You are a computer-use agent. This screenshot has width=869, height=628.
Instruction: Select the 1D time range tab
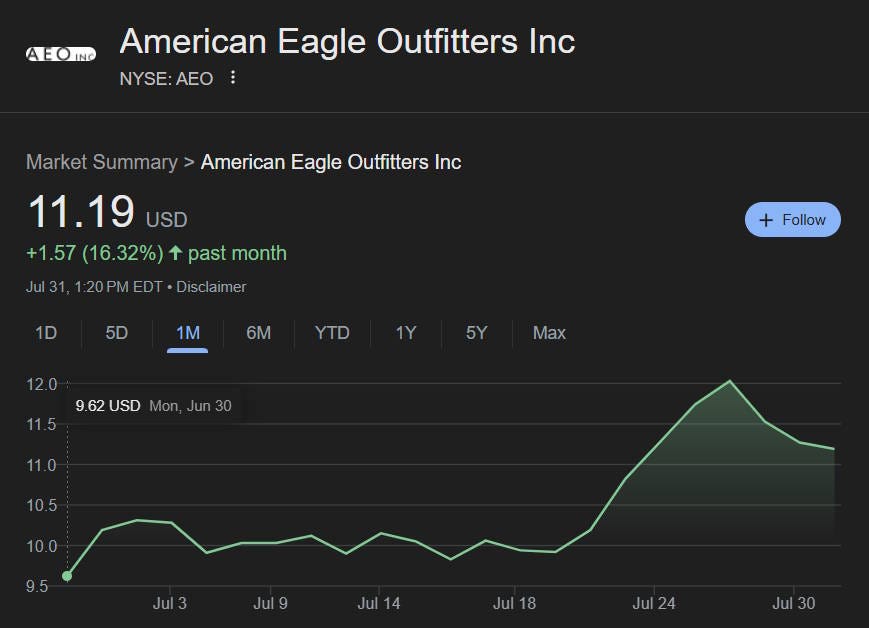[x=46, y=333]
